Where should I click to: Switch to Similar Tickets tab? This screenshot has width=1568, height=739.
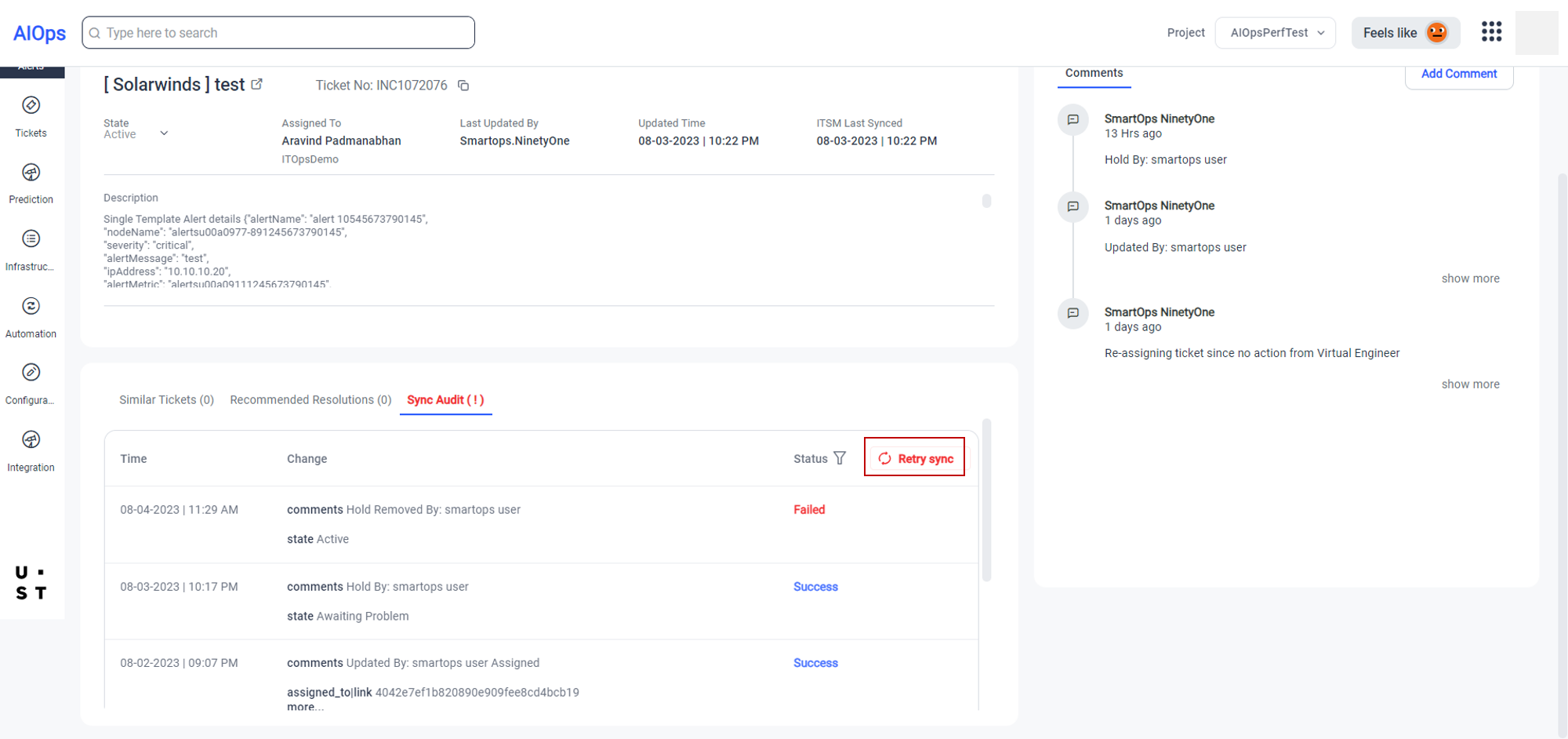pyautogui.click(x=166, y=400)
